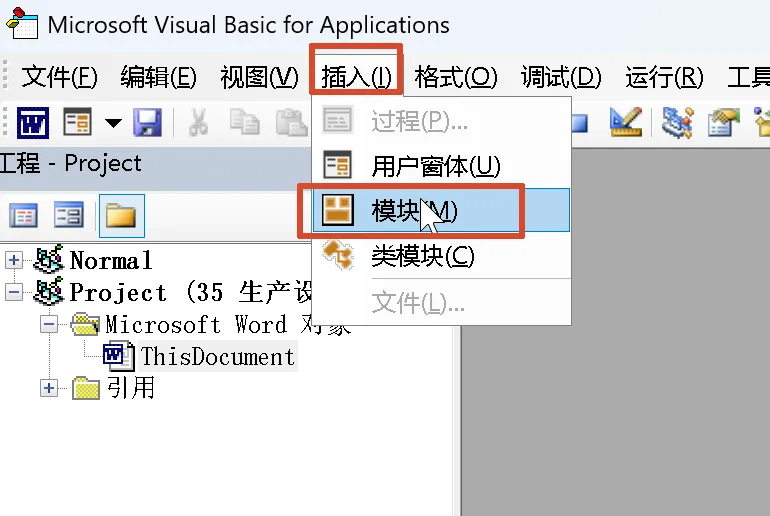This screenshot has height=516, width=770.
Task: Expand the 引用 folder node
Action: [x=49, y=388]
